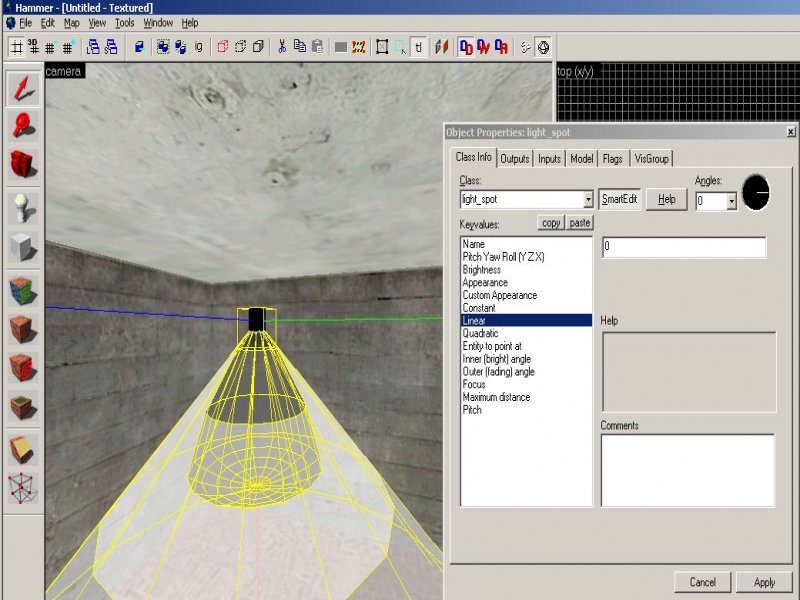Switch to the Outputs tab
This screenshot has width=800, height=600.
515,159
